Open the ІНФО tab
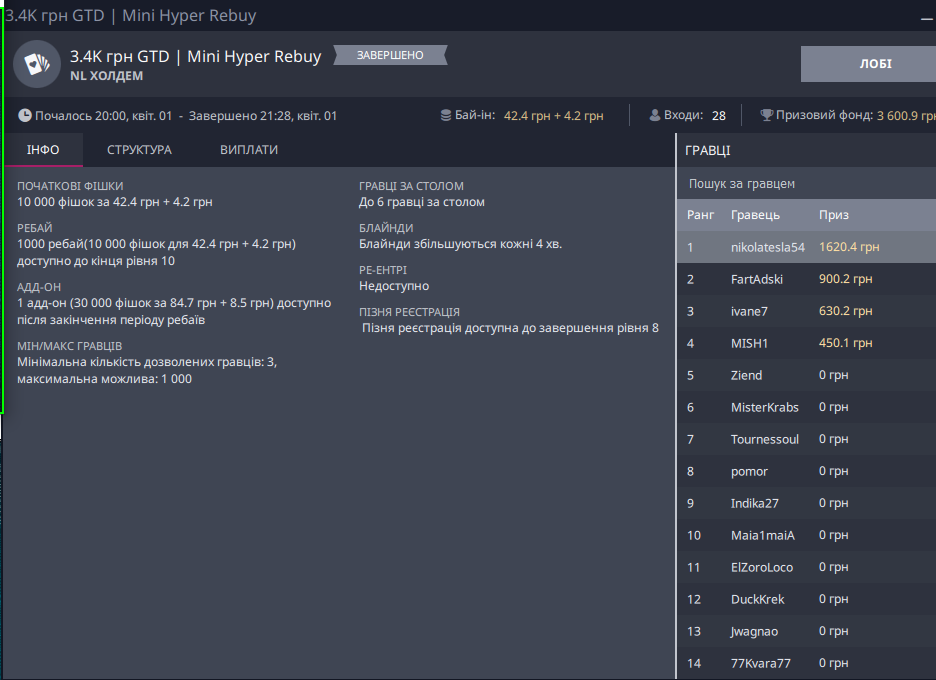Image resolution: width=936 pixels, height=680 pixels. click(x=43, y=150)
